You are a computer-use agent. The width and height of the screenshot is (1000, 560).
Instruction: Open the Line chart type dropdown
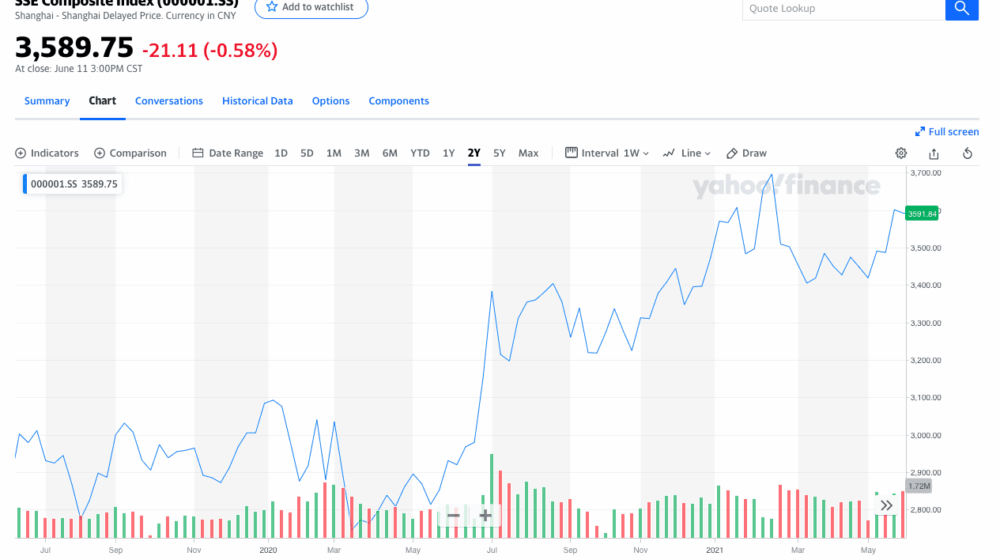pyautogui.click(x=686, y=153)
